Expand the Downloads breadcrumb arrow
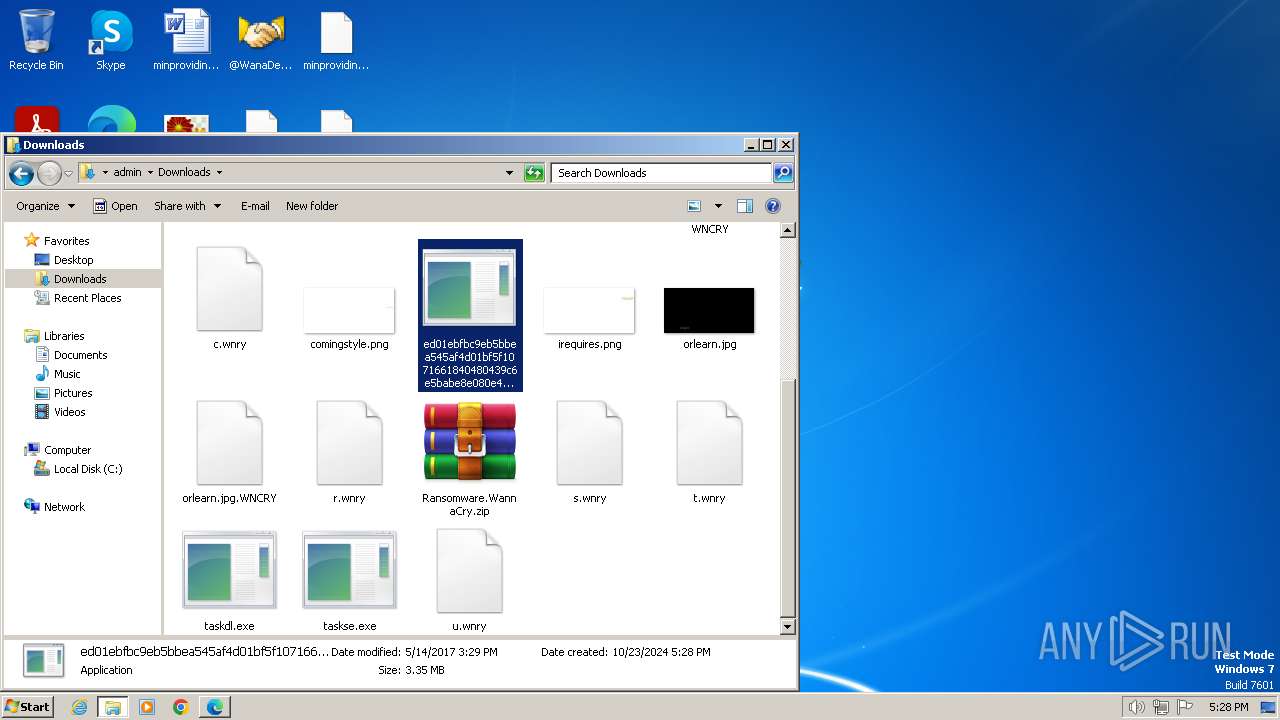The width and height of the screenshot is (1280, 720). (x=219, y=173)
